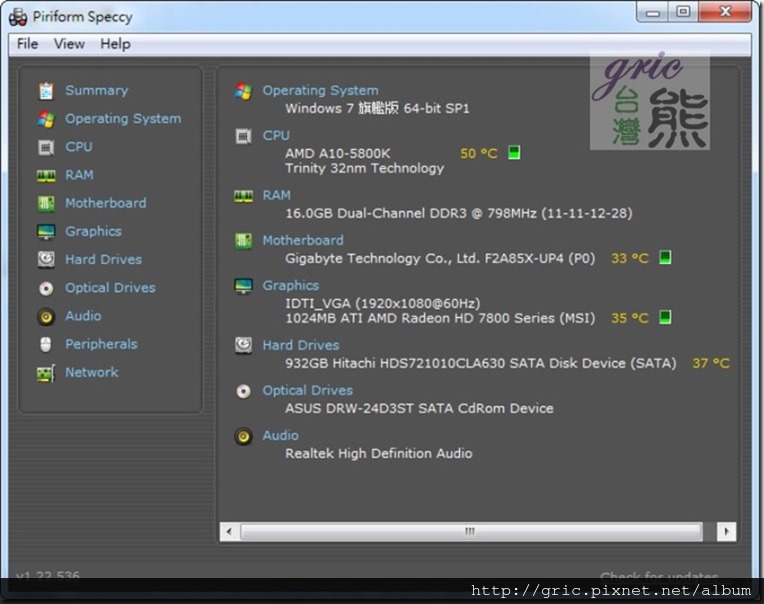Click 16.0GB Dual-Channel DDR3 RAM text

point(458,213)
